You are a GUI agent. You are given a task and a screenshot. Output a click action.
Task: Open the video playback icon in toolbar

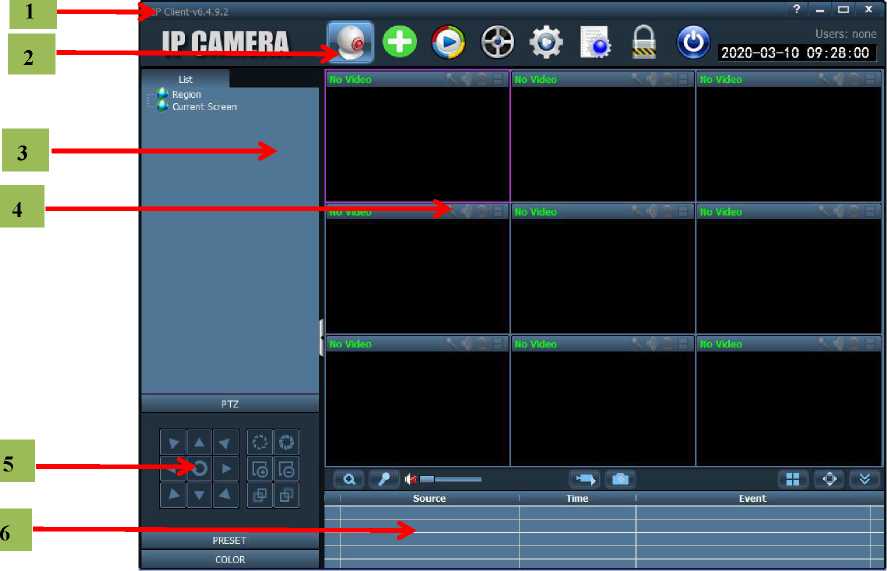pyautogui.click(x=448, y=42)
